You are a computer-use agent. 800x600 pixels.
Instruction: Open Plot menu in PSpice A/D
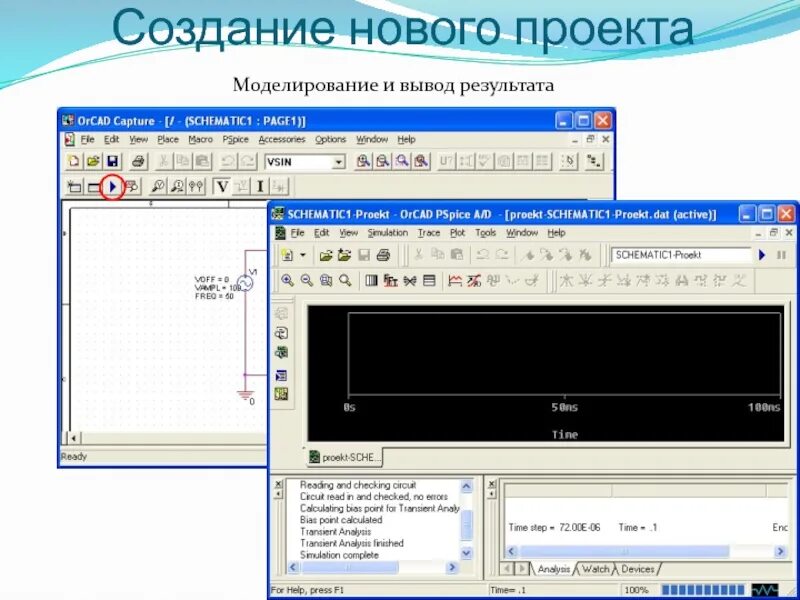(458, 232)
